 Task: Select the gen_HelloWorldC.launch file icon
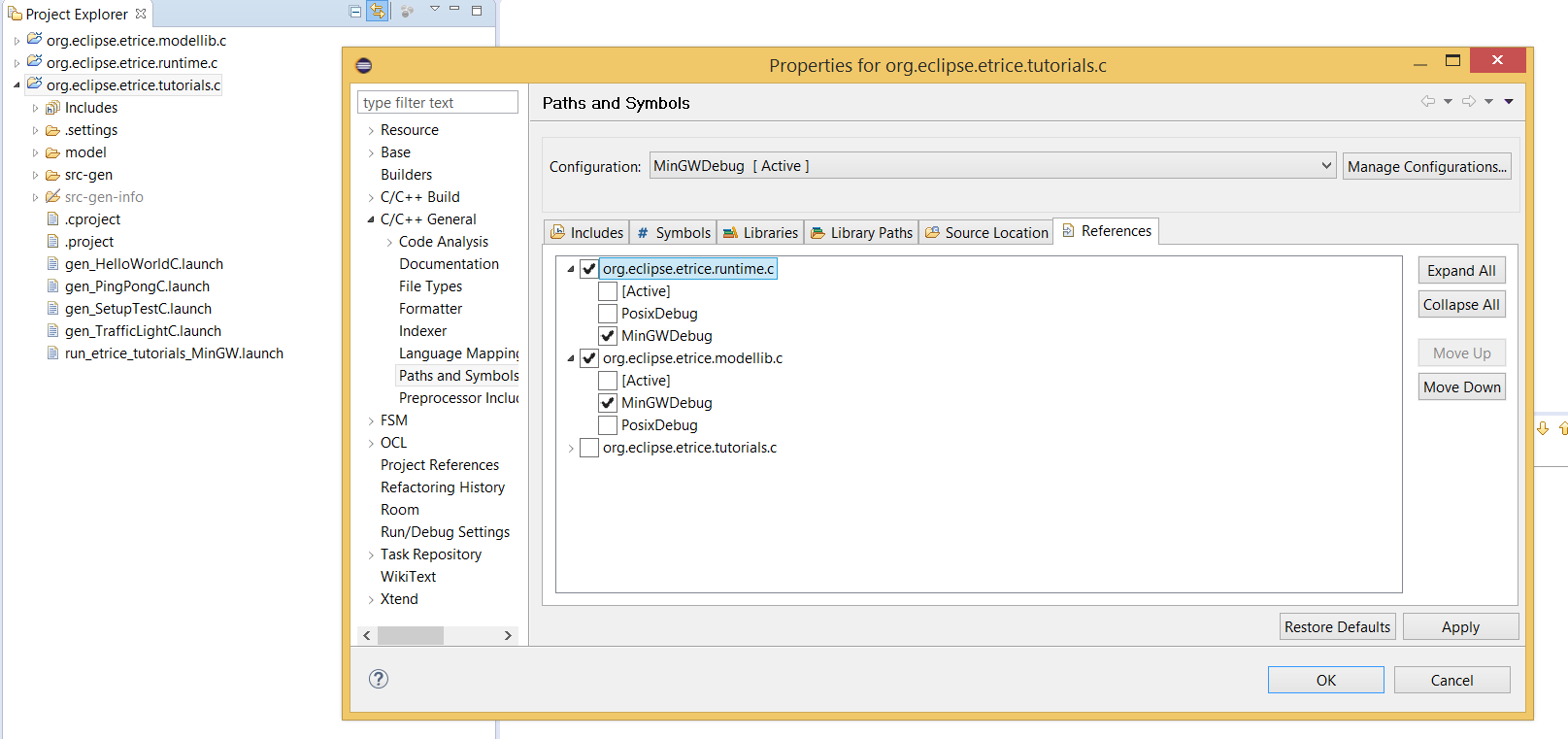pyautogui.click(x=53, y=264)
